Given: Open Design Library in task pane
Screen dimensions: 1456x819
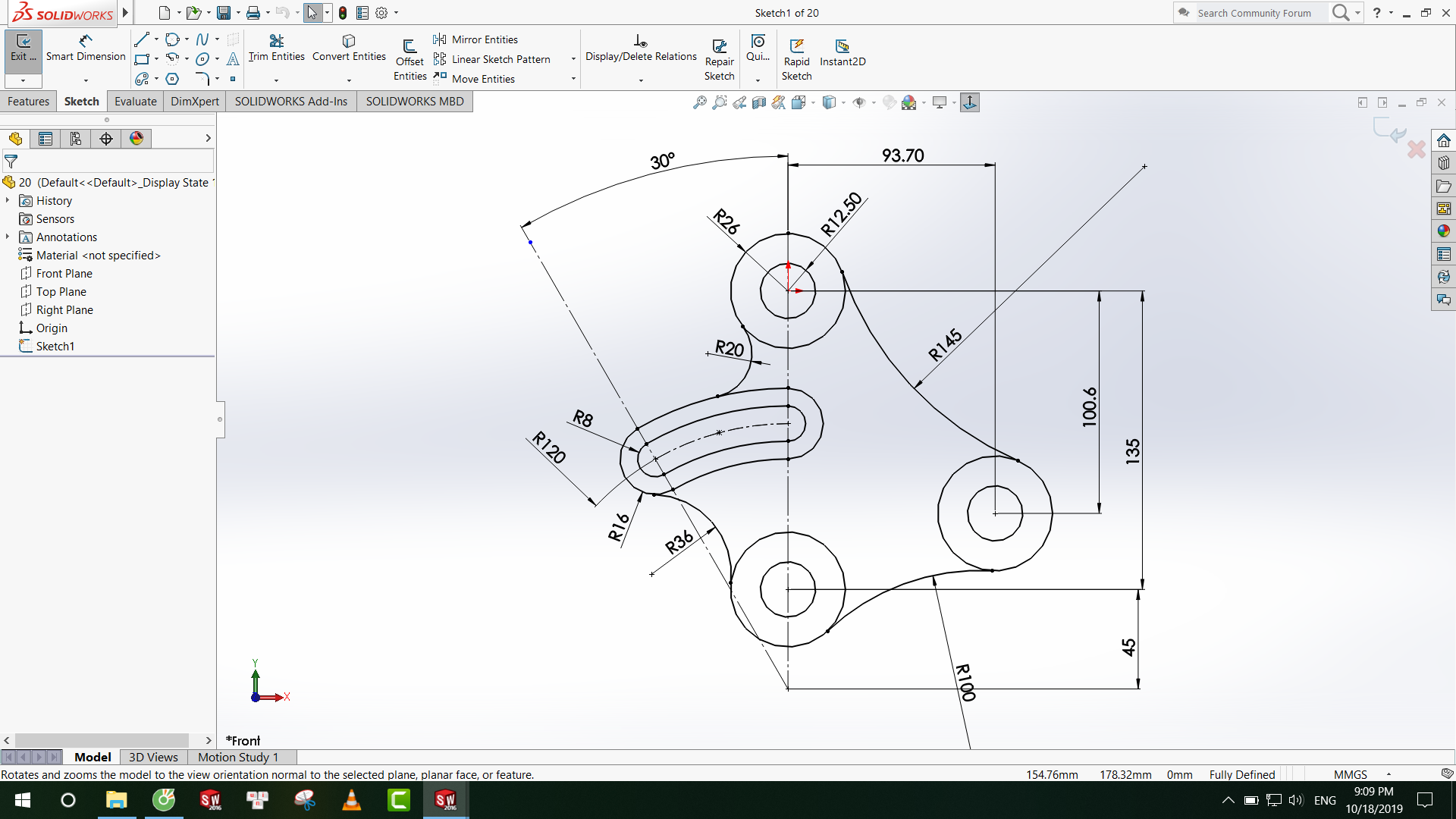Looking at the screenshot, I should pos(1443,163).
